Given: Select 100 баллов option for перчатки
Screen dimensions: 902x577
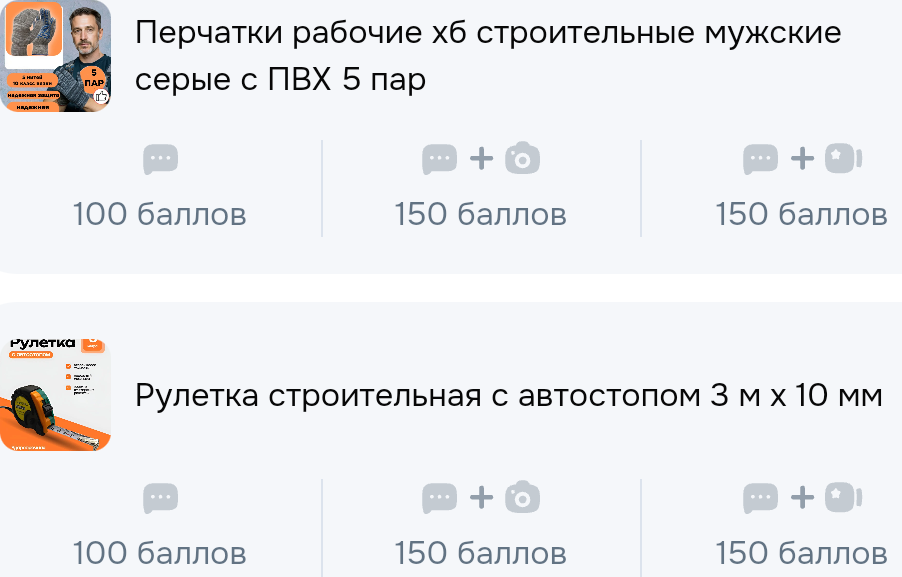Looking at the screenshot, I should coord(160,188).
